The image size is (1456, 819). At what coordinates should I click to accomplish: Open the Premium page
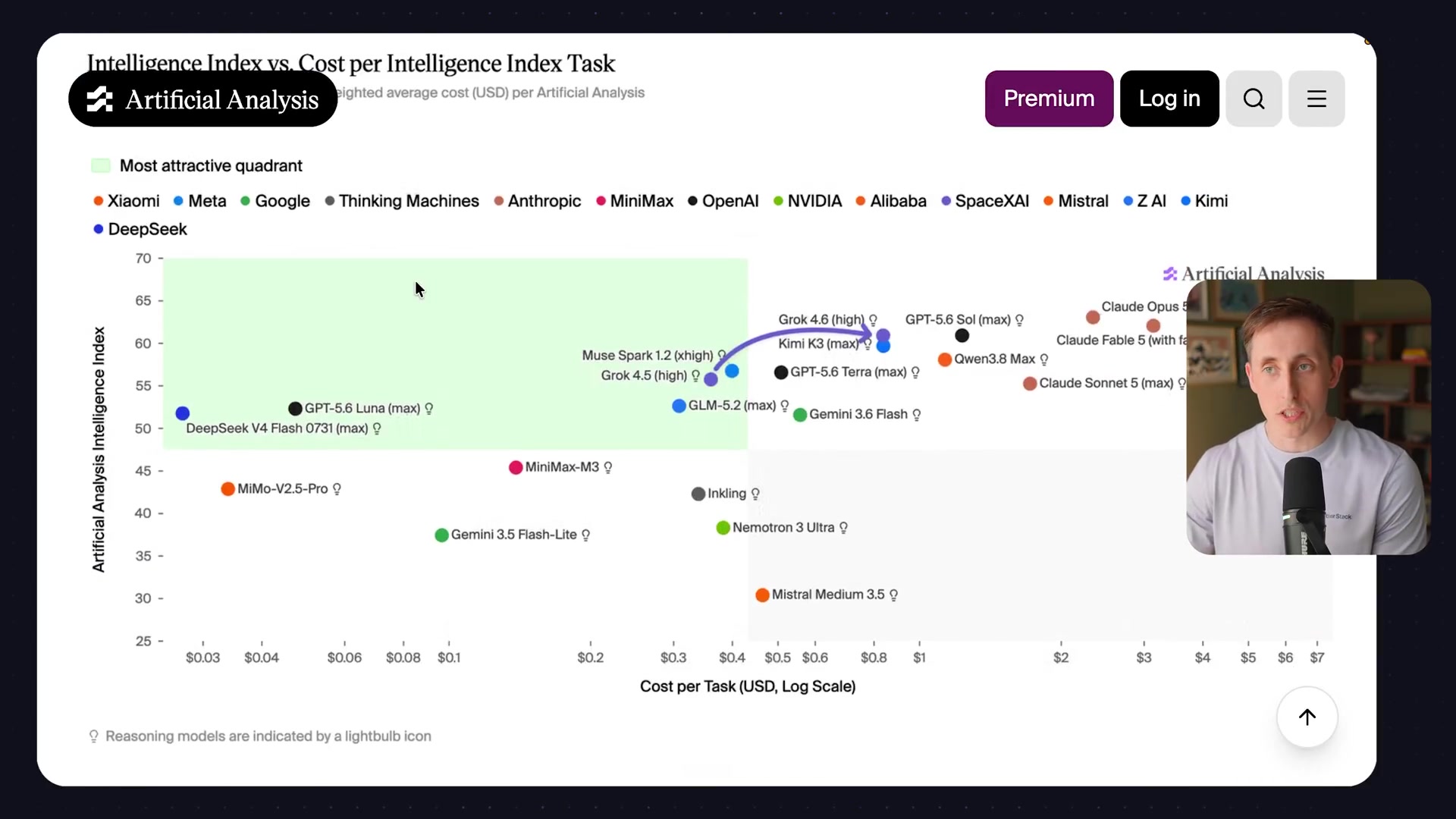pyautogui.click(x=1049, y=99)
